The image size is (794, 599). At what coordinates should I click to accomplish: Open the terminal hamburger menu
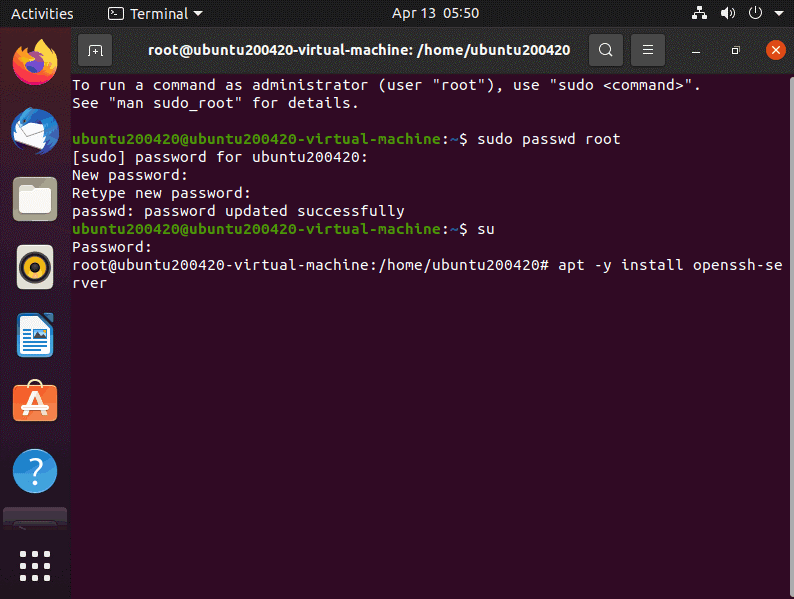648,50
